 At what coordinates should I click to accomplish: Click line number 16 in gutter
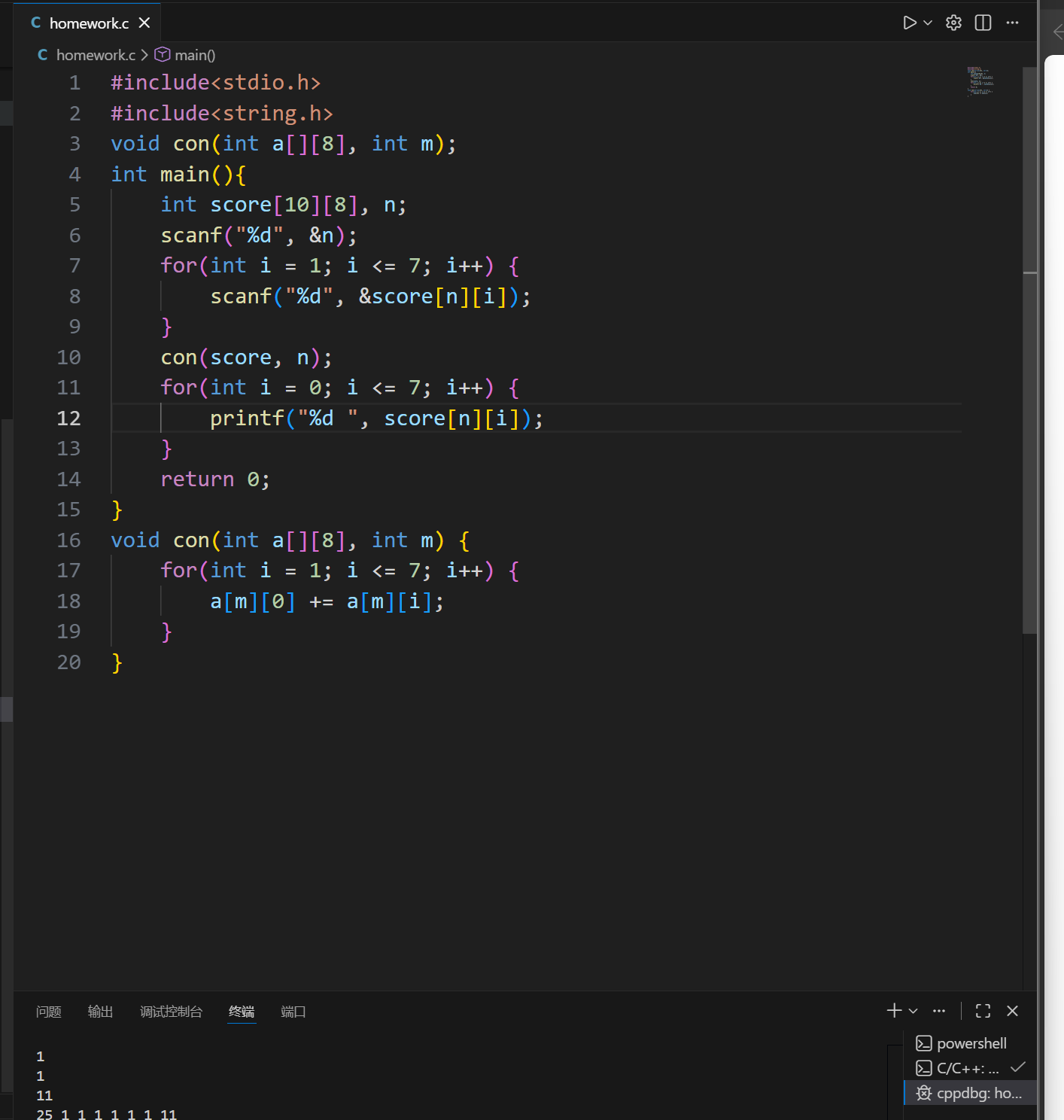pyautogui.click(x=68, y=540)
